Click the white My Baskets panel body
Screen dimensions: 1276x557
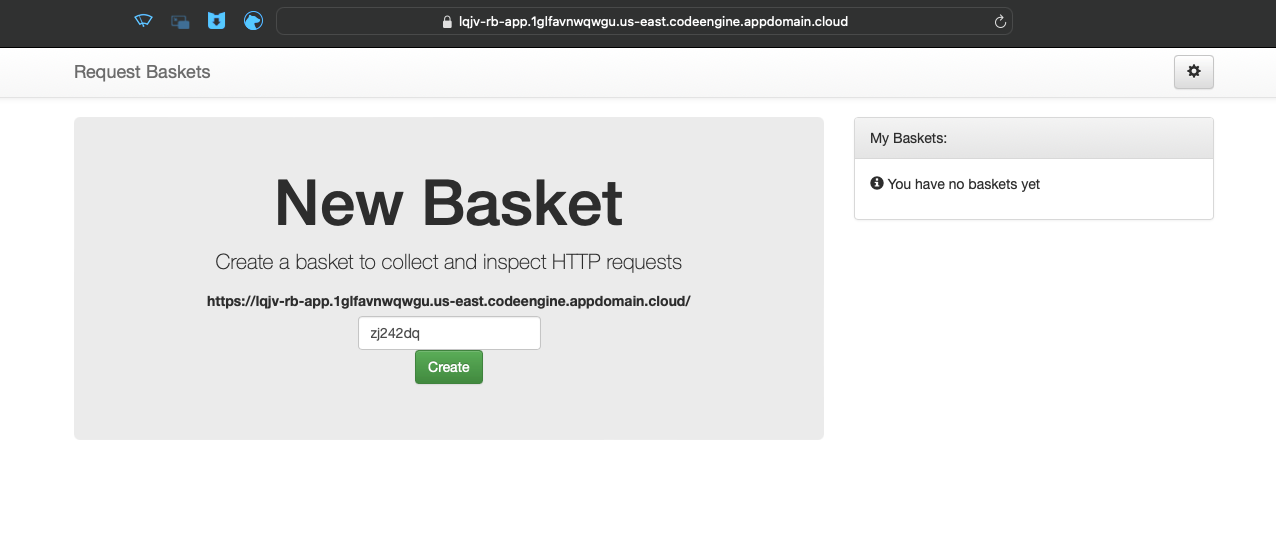pyautogui.click(x=1034, y=205)
